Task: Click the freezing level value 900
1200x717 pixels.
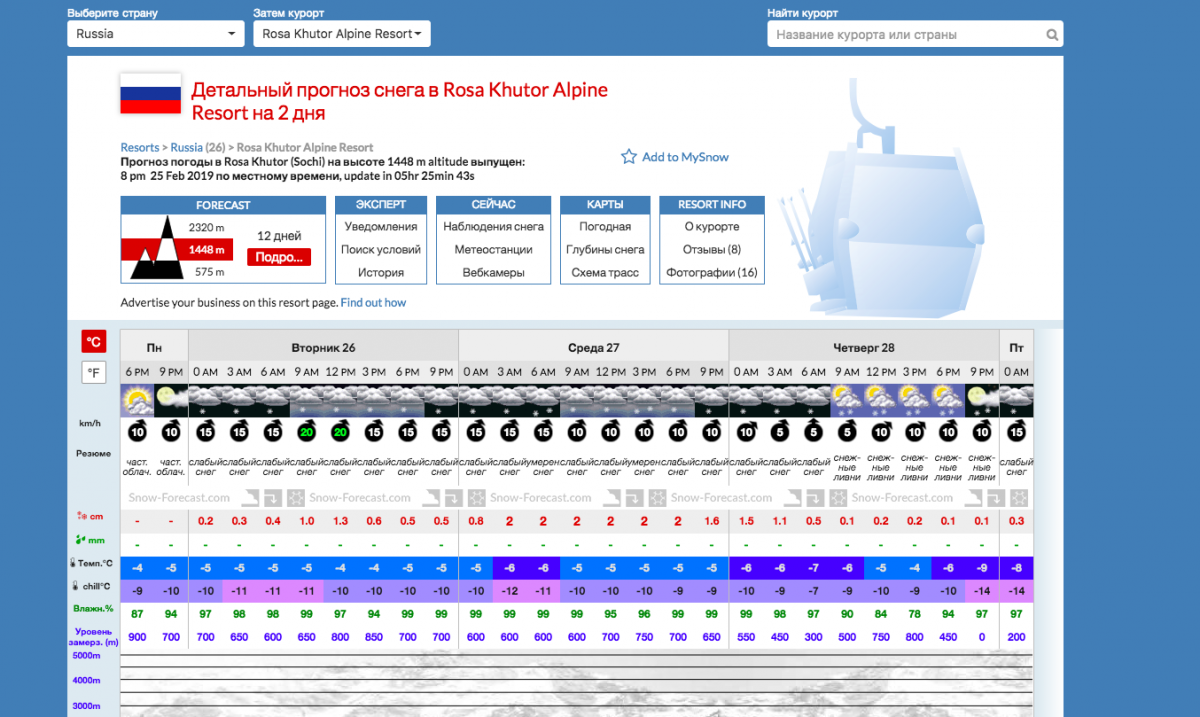Action: click(137, 637)
